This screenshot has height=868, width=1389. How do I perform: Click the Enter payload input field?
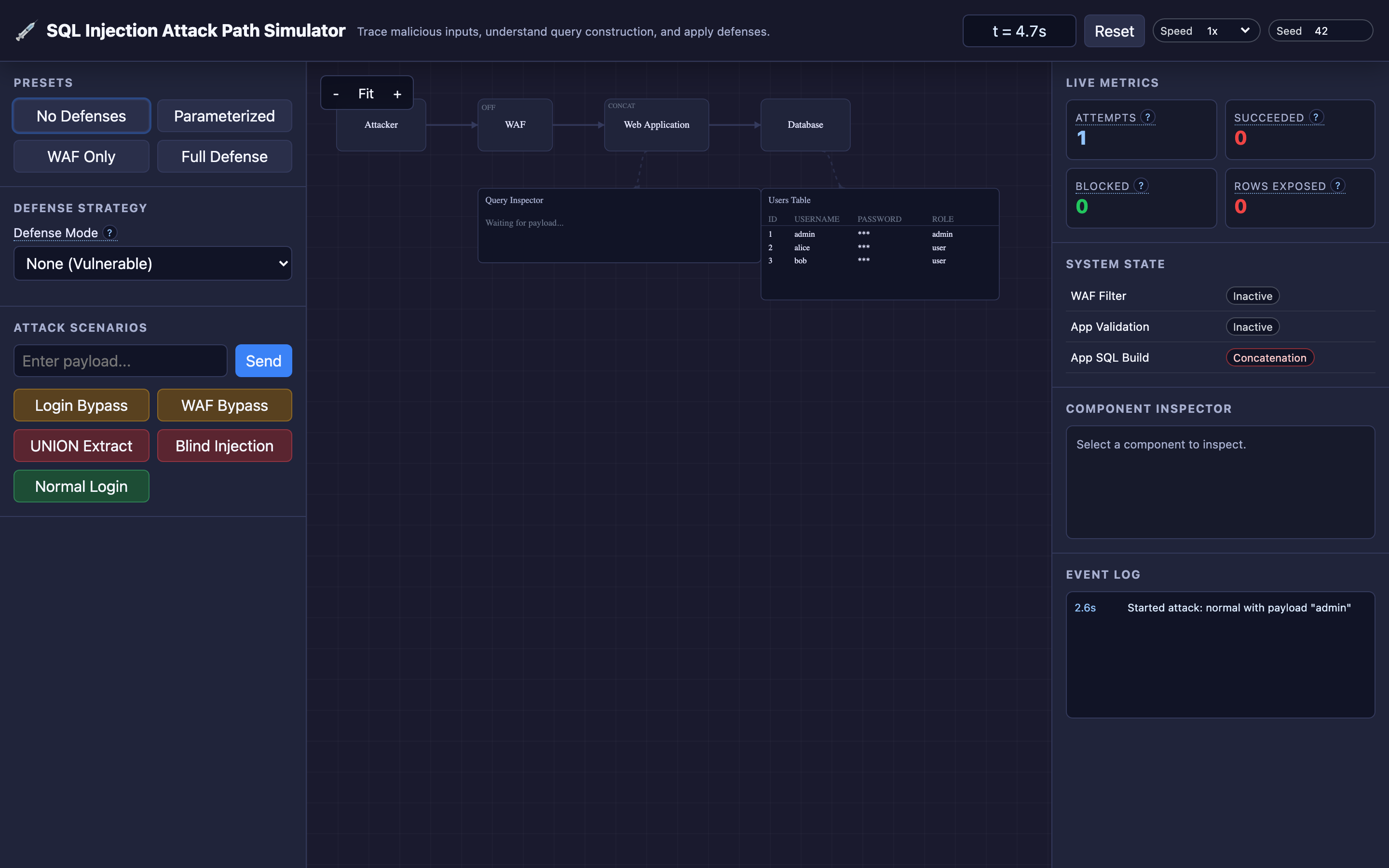click(x=121, y=361)
